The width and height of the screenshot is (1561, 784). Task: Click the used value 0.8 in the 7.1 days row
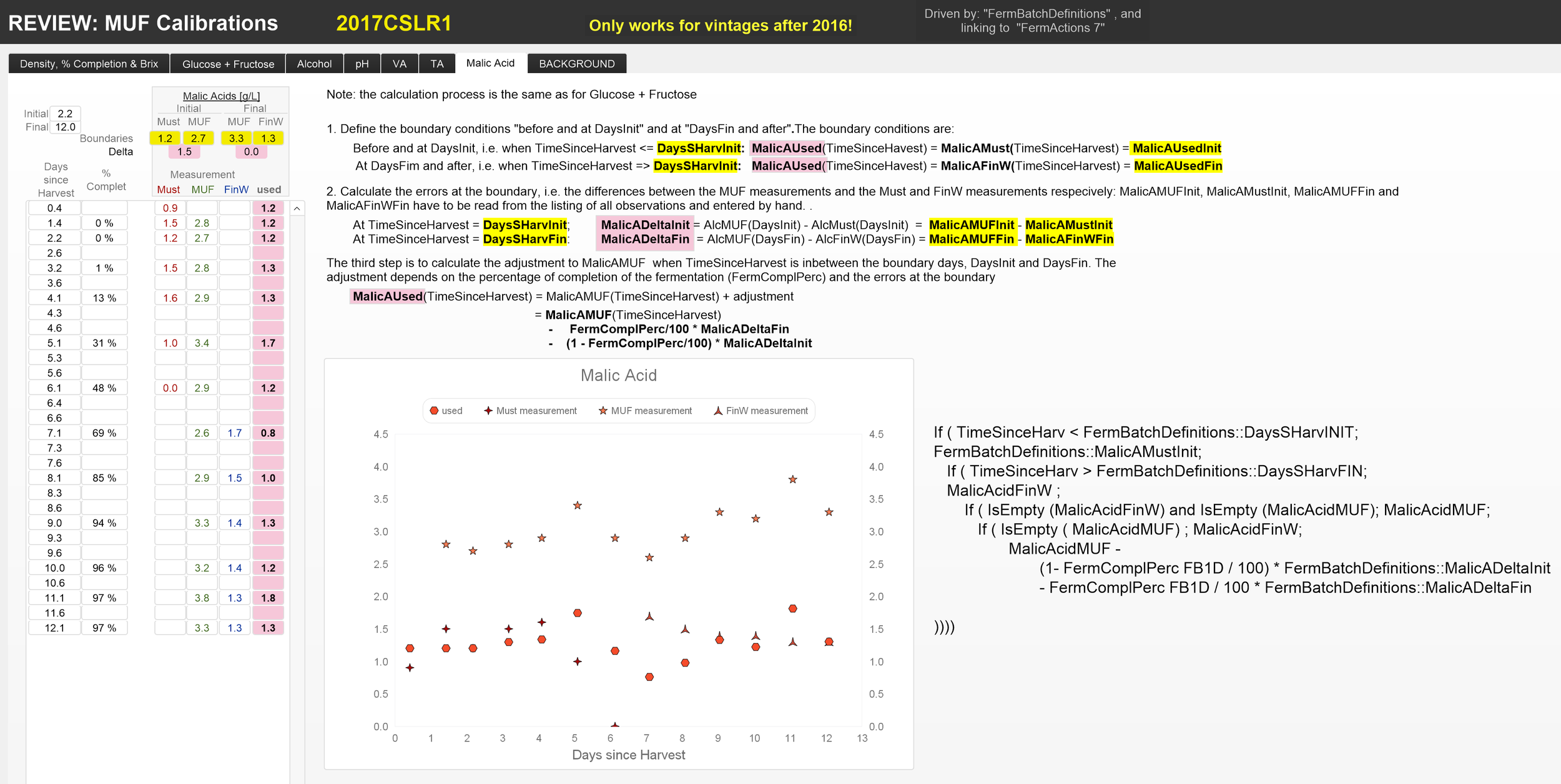click(268, 433)
